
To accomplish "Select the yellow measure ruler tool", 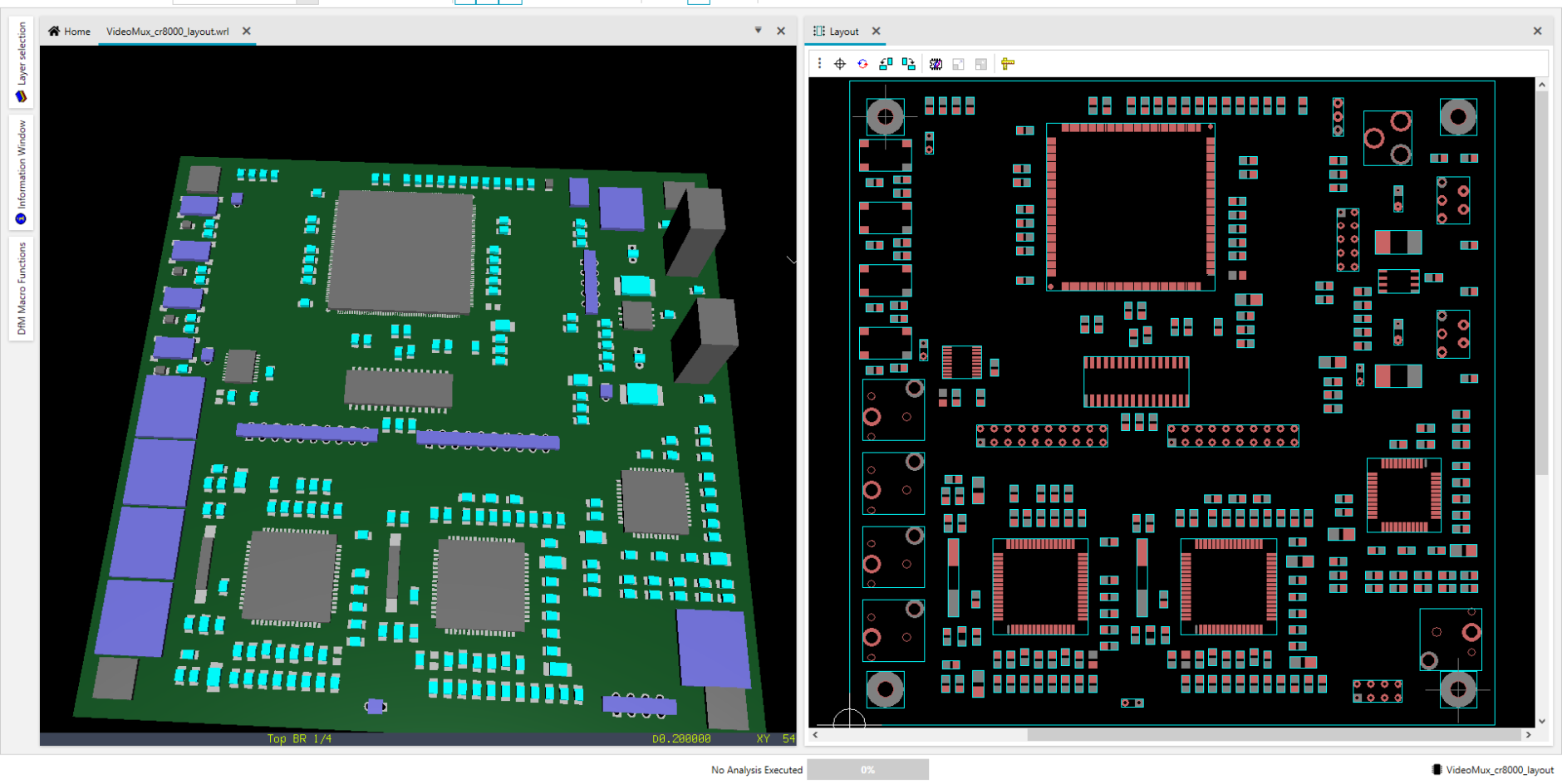I will coord(1008,64).
